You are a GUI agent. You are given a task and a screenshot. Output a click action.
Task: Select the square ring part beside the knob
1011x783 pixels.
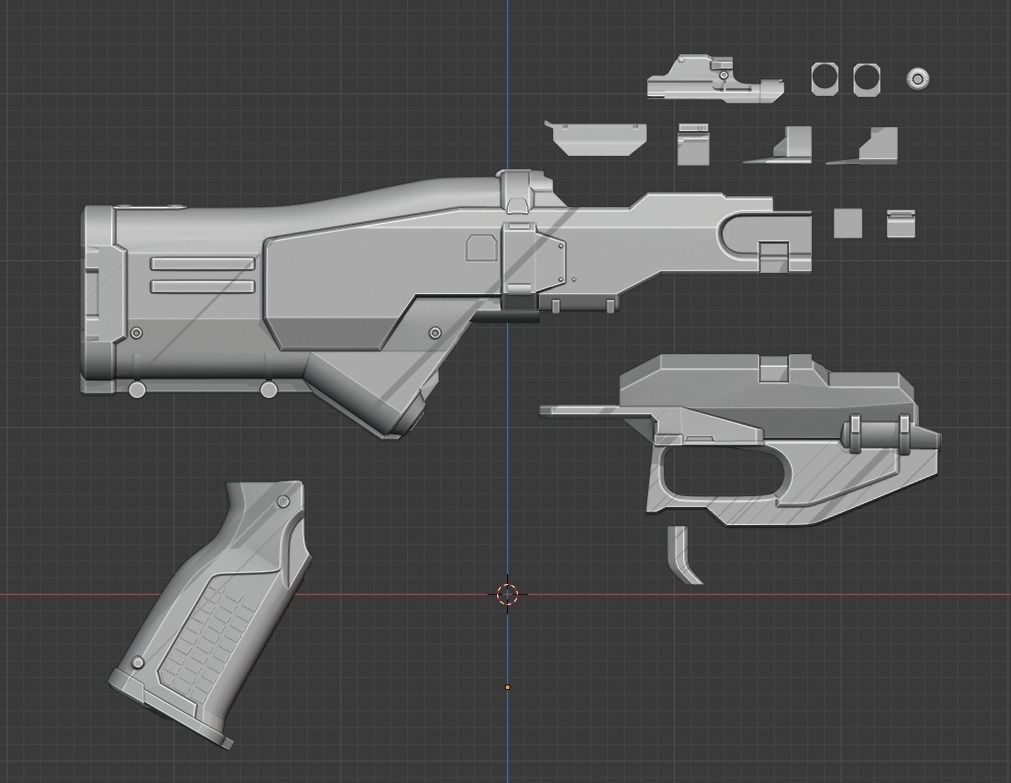click(867, 79)
